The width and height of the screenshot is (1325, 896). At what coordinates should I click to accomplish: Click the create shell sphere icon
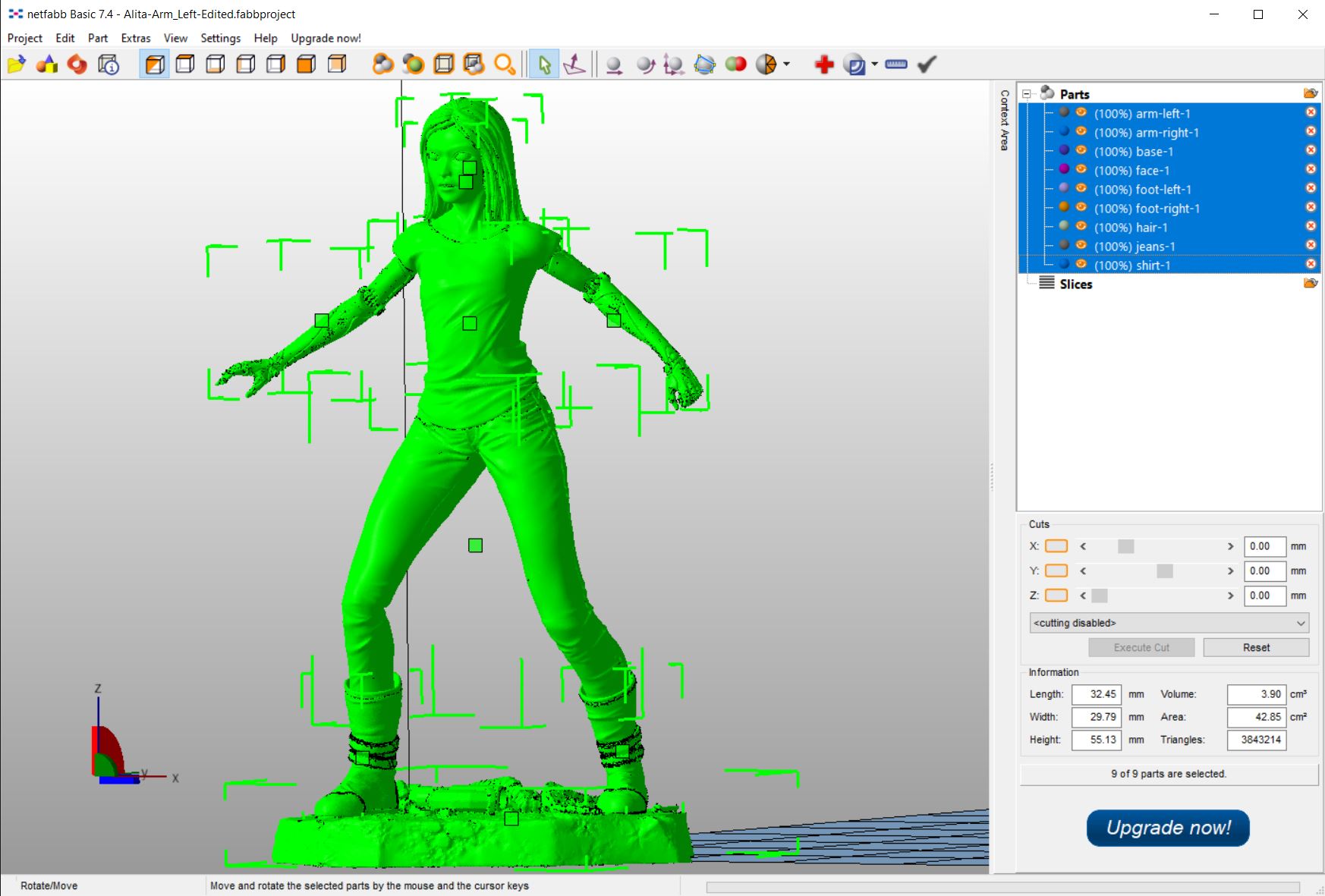point(854,64)
